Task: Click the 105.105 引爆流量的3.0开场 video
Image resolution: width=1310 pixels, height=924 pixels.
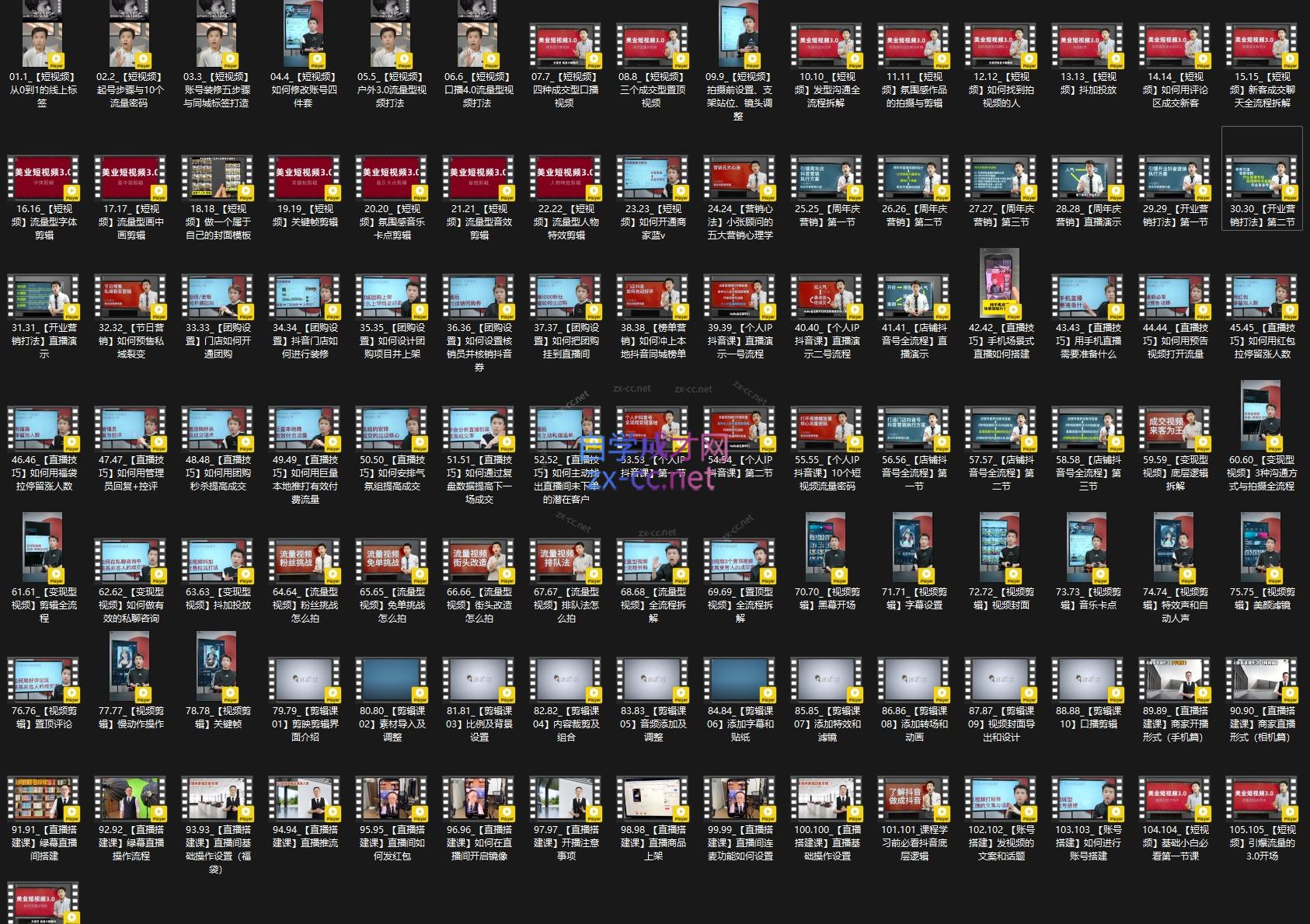Action: click(x=1262, y=799)
